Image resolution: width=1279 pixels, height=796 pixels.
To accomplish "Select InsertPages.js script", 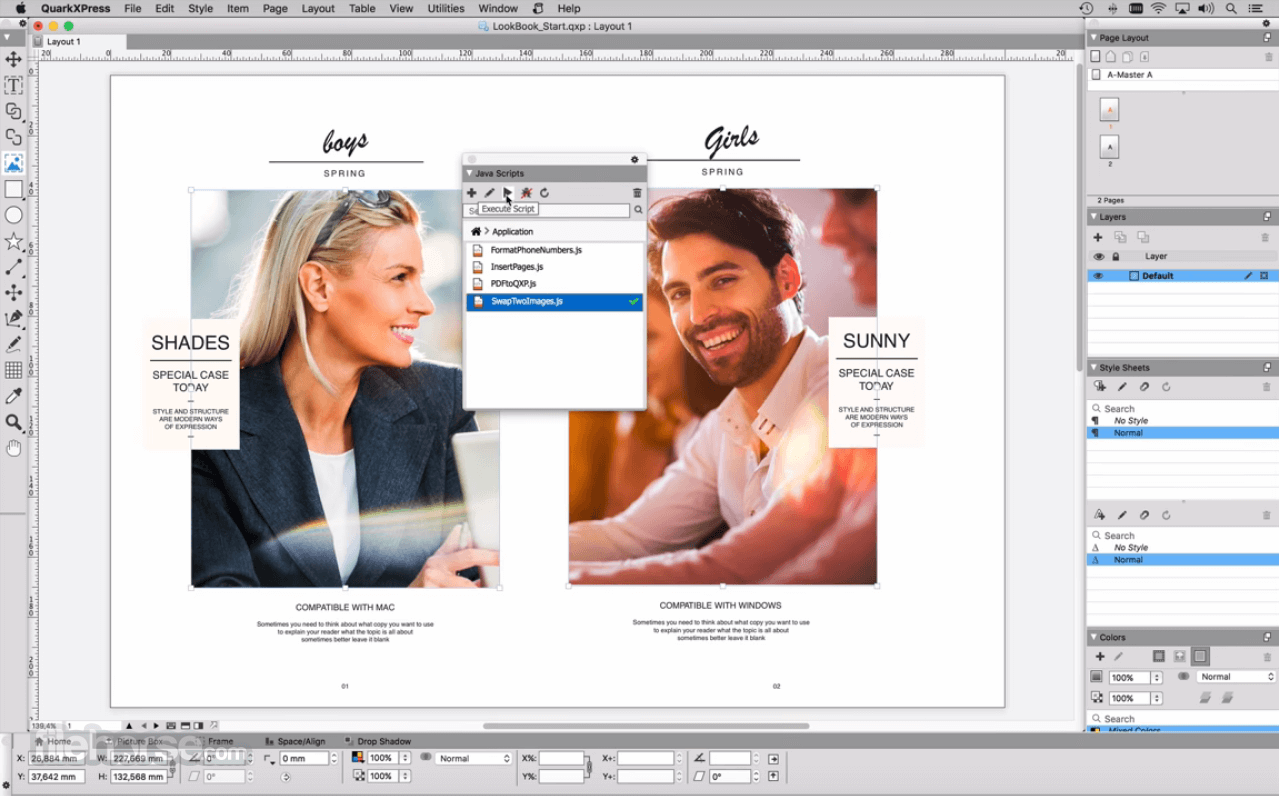I will point(554,267).
